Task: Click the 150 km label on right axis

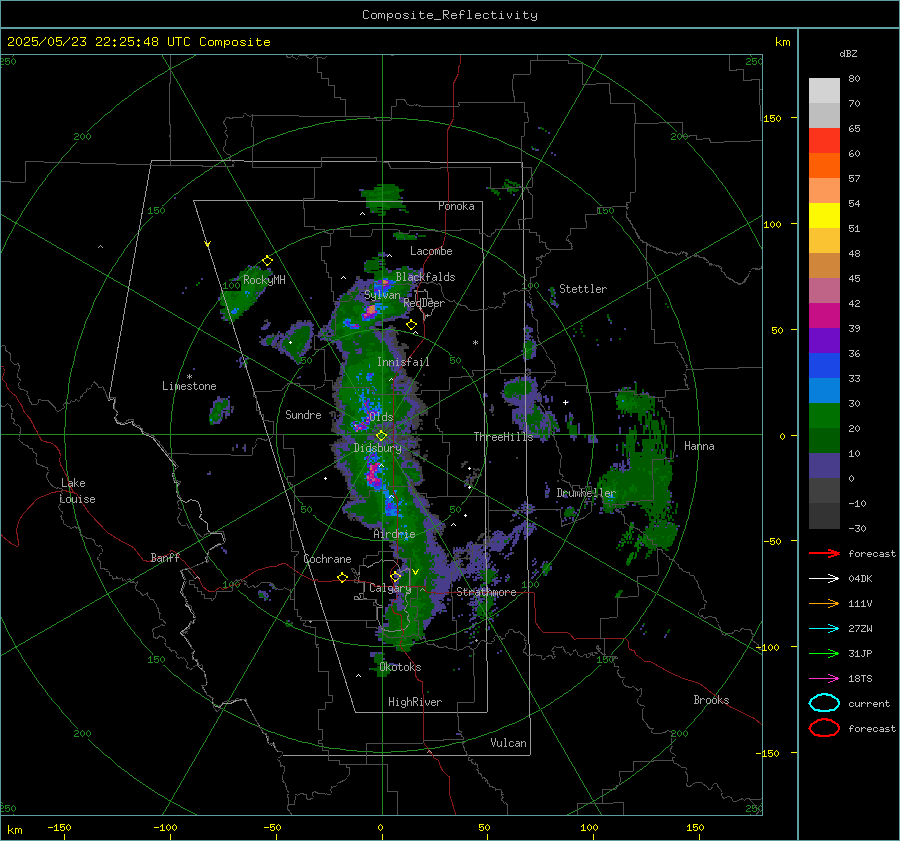Action: pyautogui.click(x=772, y=118)
